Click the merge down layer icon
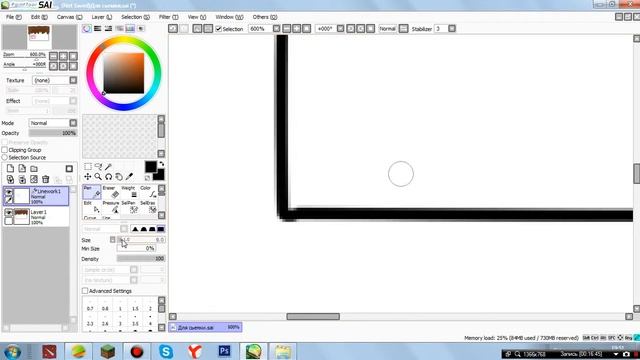The image size is (640, 360). (22, 179)
